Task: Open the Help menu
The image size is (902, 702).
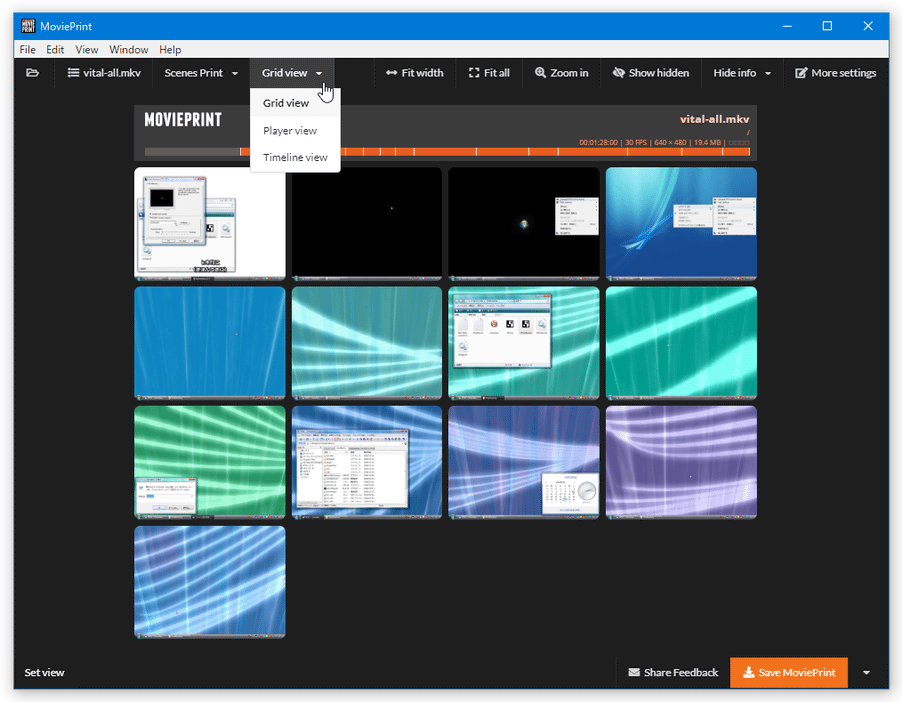Action: click(x=170, y=49)
